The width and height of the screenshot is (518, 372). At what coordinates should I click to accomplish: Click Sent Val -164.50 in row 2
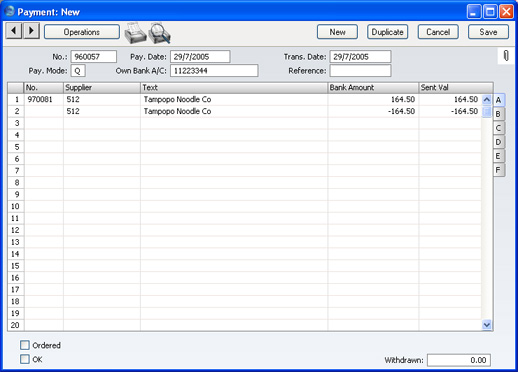click(450, 111)
